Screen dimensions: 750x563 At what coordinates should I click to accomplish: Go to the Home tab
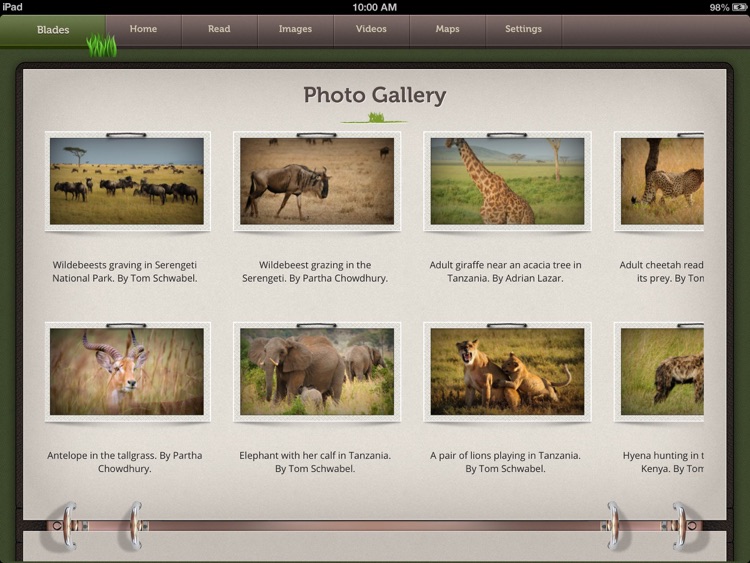coord(143,29)
